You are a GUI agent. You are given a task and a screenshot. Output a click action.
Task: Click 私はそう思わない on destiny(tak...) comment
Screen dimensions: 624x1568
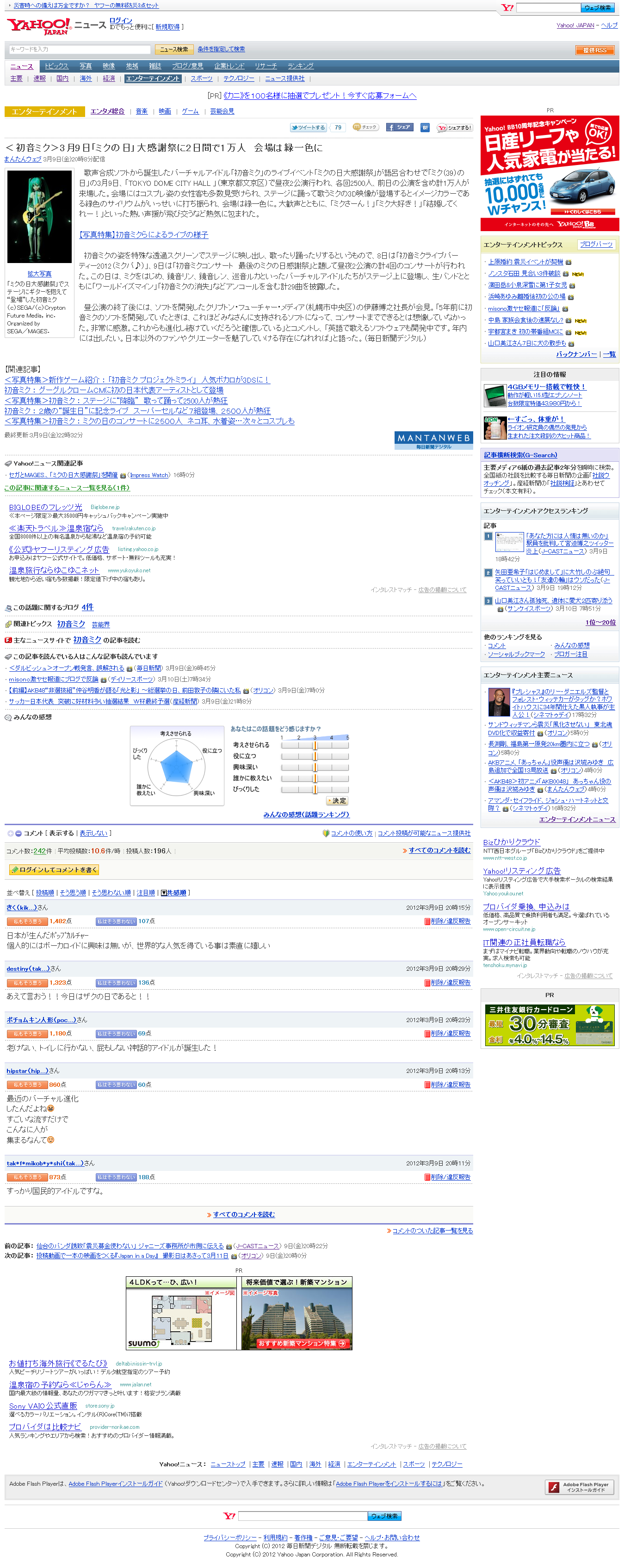click(x=116, y=982)
